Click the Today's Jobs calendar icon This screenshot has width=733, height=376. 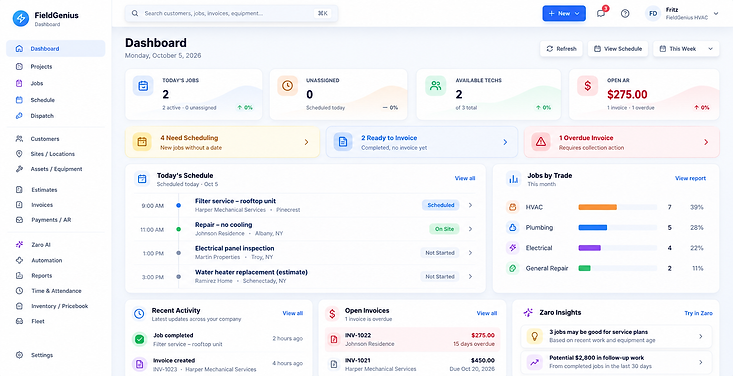coord(143,86)
